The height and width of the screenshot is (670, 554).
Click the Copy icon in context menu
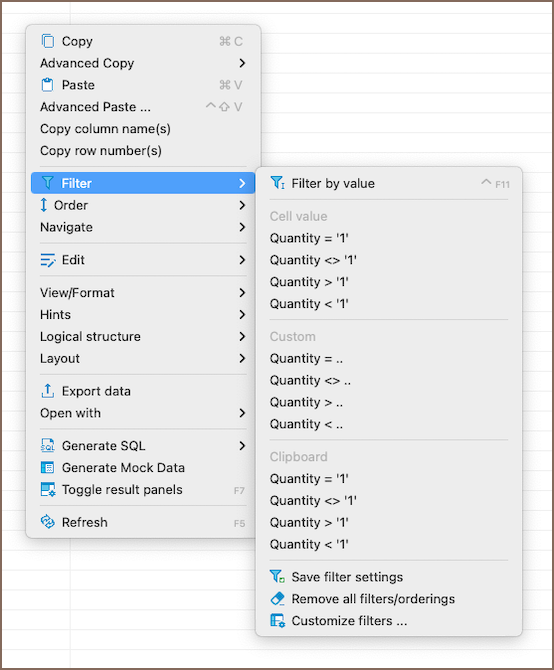tap(47, 41)
